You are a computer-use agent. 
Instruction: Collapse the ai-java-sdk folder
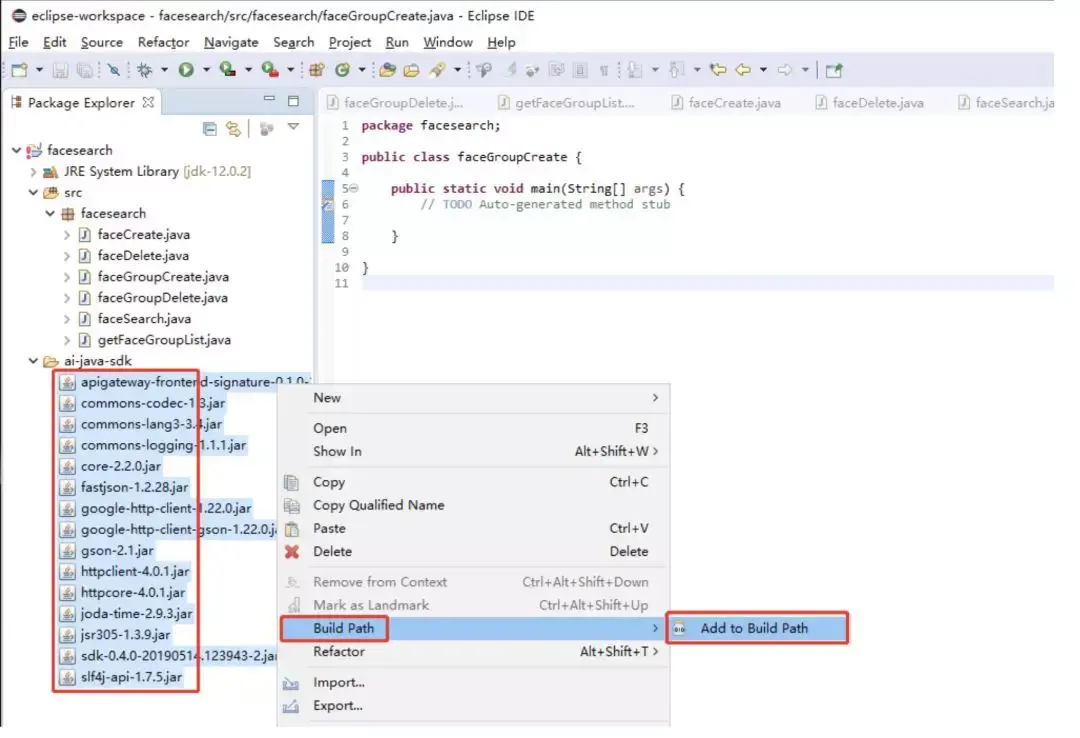coord(33,360)
